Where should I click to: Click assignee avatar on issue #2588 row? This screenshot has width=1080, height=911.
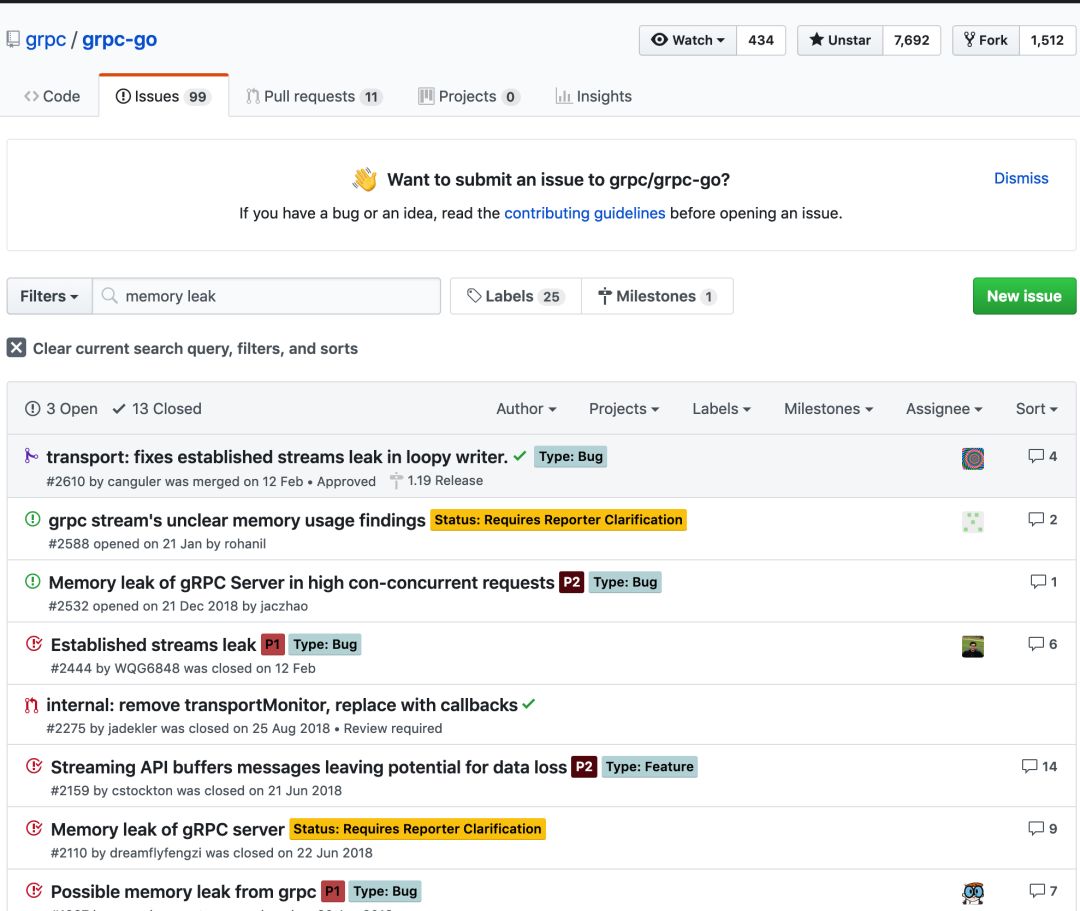pyautogui.click(x=973, y=522)
